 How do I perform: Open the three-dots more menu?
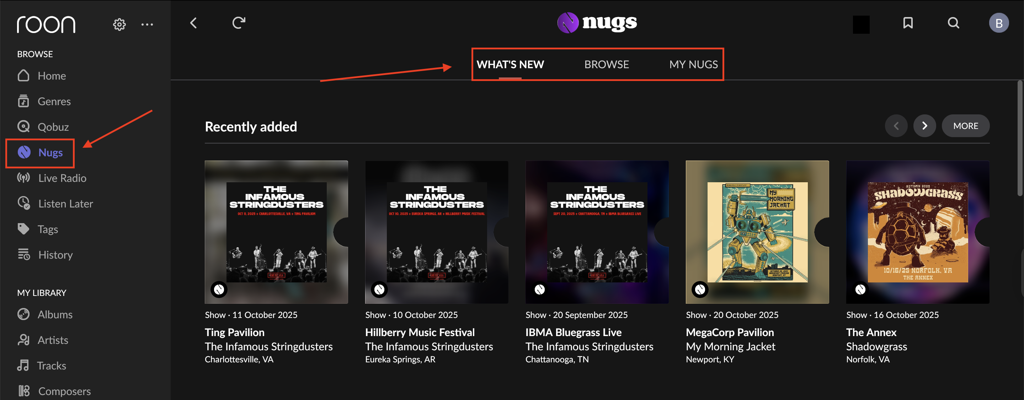pos(147,24)
